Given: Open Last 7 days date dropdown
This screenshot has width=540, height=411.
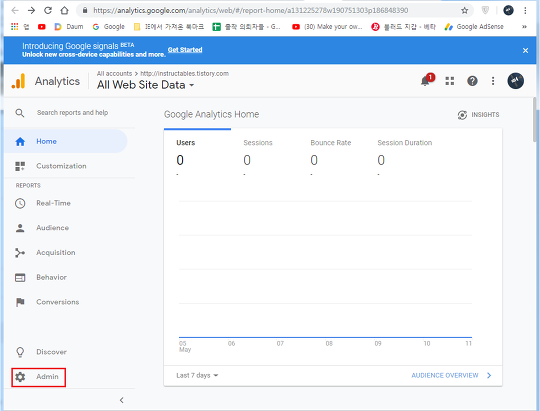Looking at the screenshot, I should coord(197,375).
